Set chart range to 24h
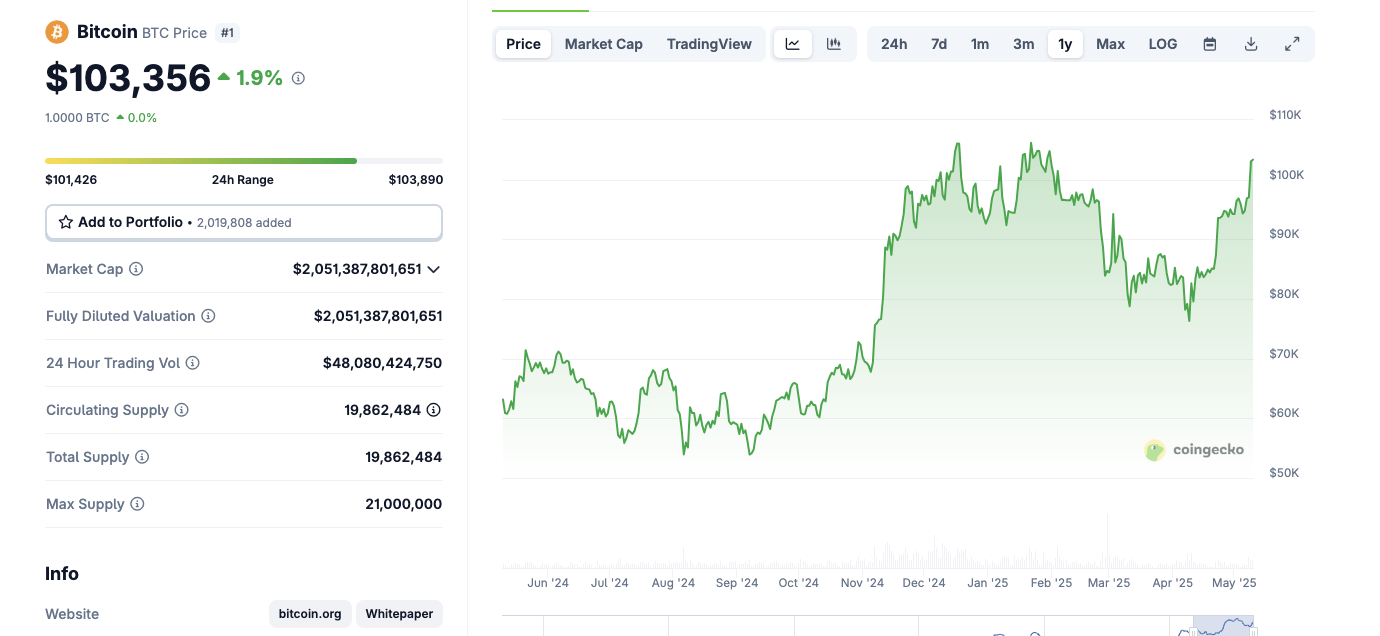Image resolution: width=1380 pixels, height=636 pixels. (894, 44)
